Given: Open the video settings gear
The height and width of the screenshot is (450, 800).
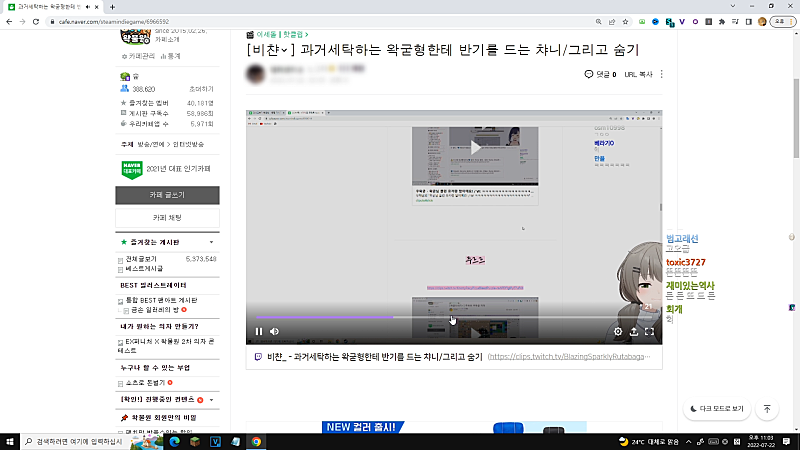Looking at the screenshot, I should (618, 332).
